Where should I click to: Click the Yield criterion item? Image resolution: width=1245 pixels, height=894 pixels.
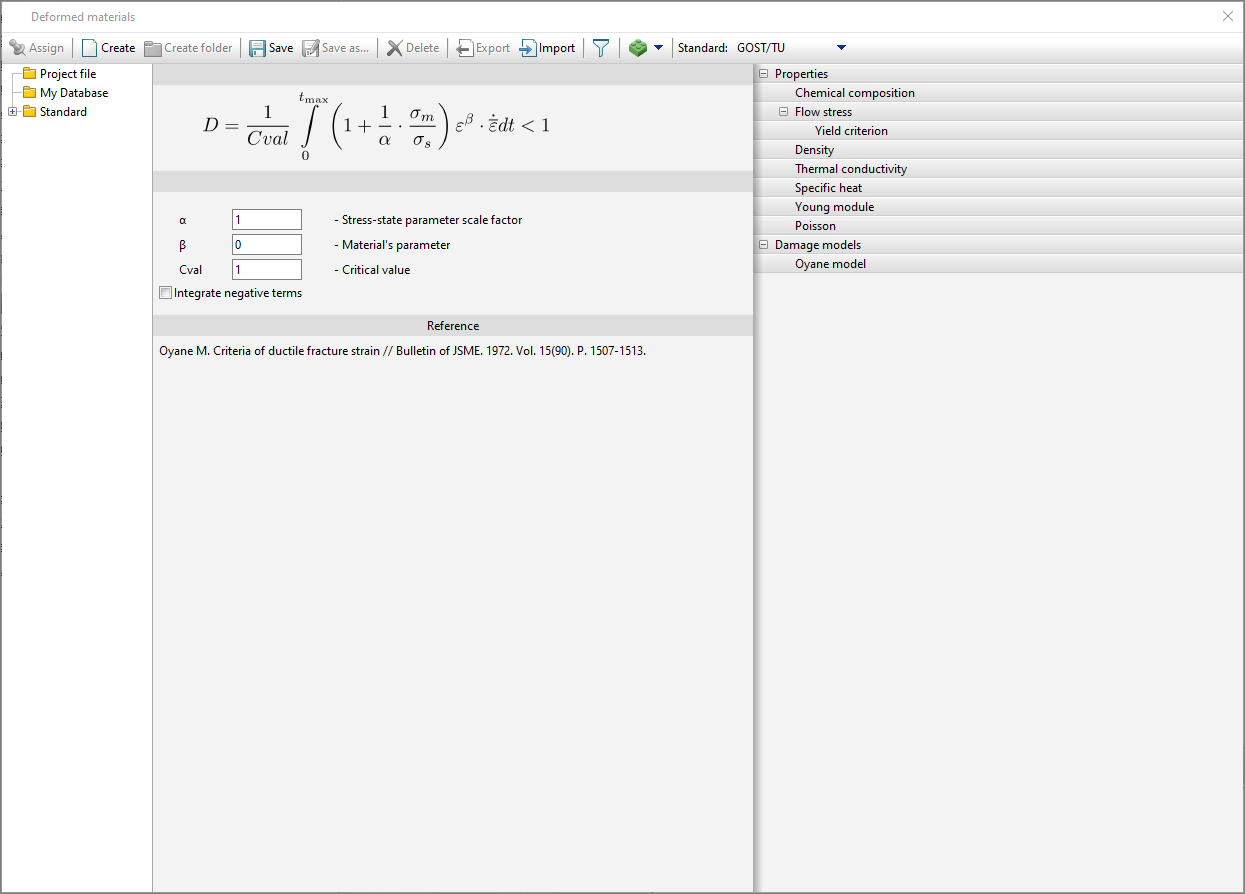point(851,131)
